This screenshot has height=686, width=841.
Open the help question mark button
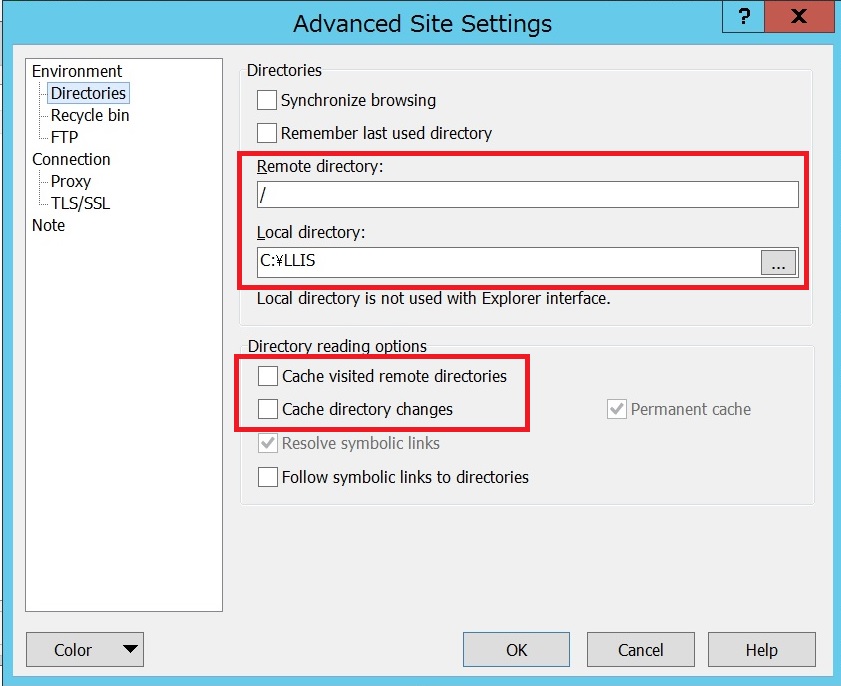(x=743, y=17)
